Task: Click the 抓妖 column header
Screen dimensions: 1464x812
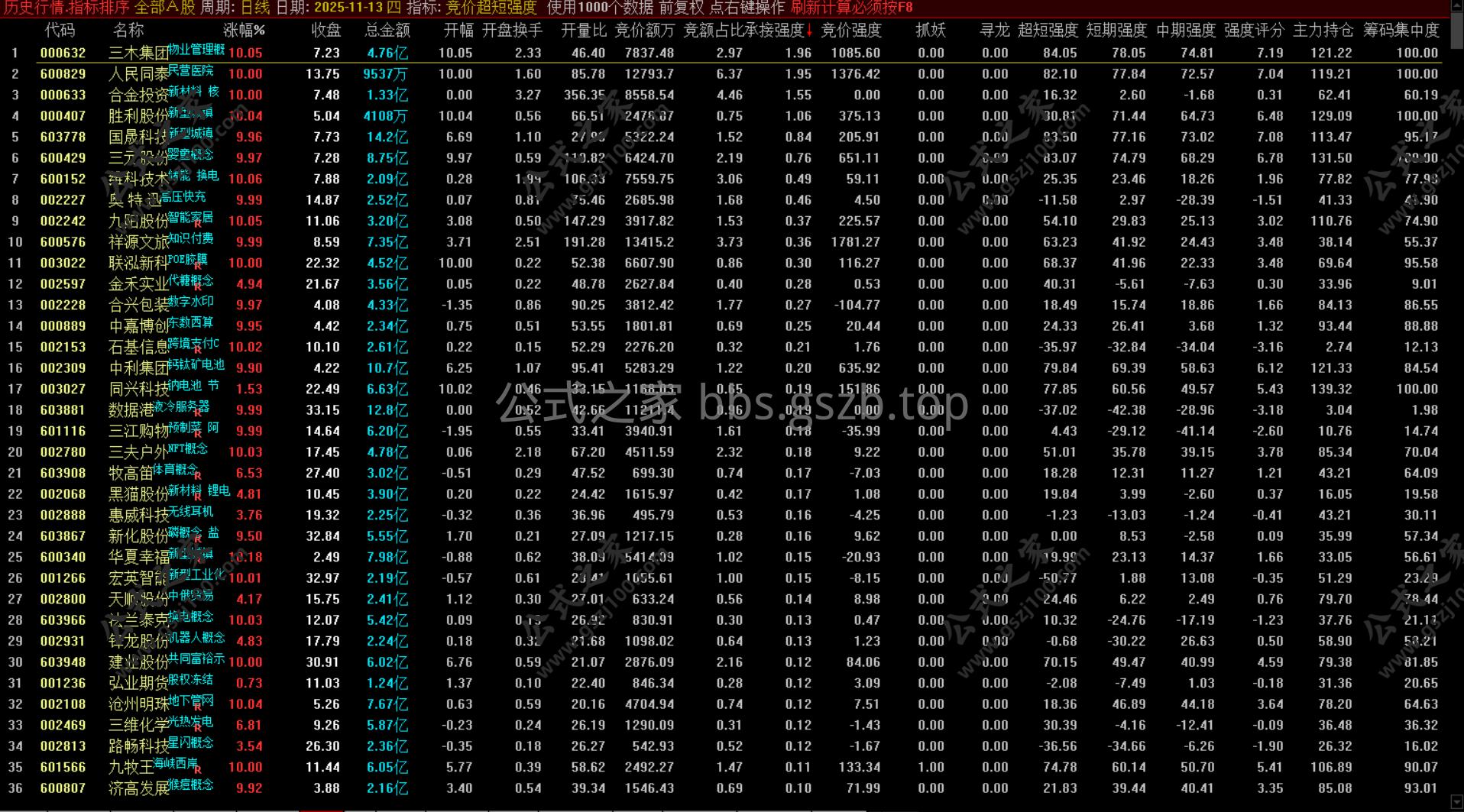Action: [931, 31]
